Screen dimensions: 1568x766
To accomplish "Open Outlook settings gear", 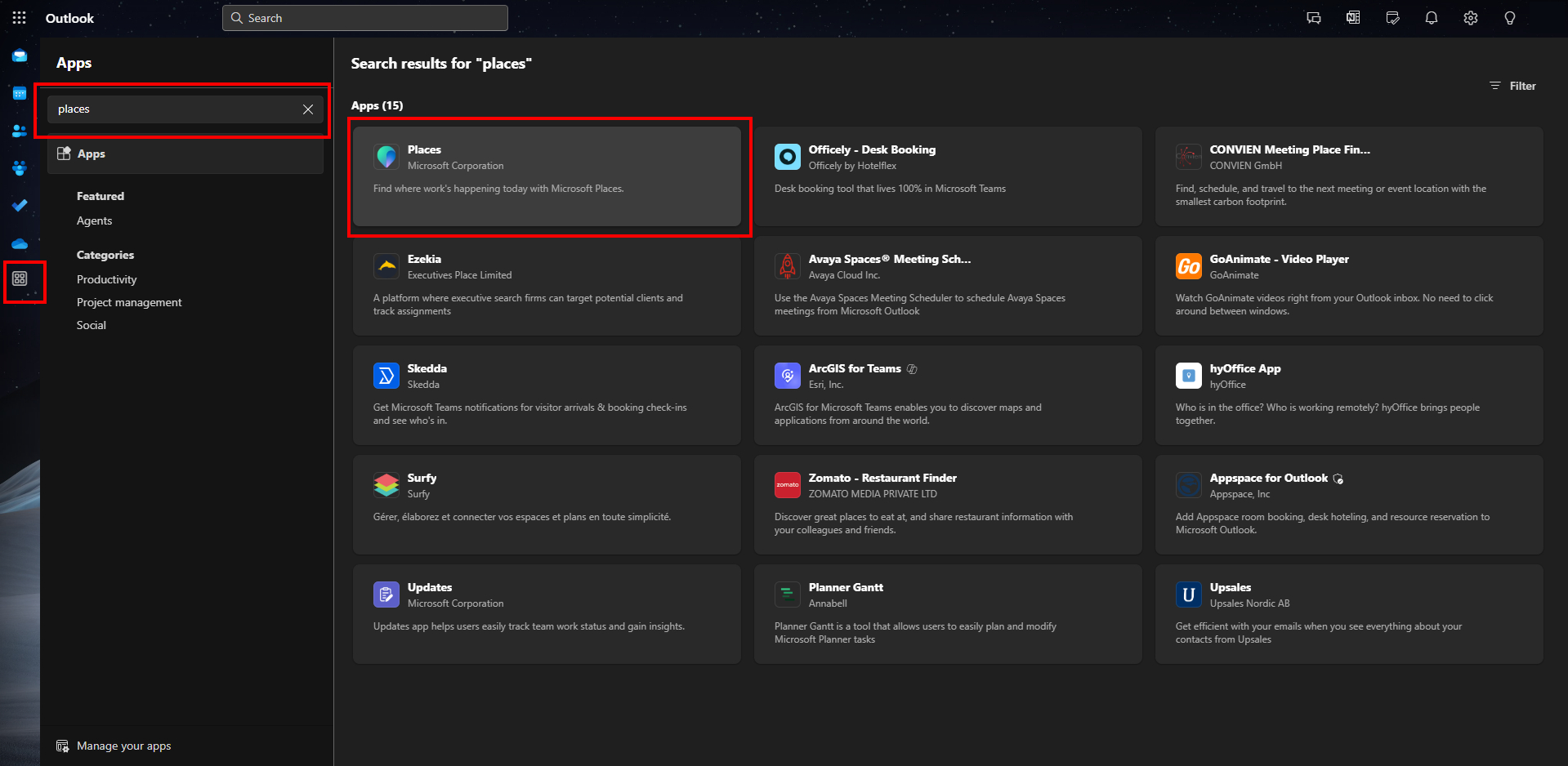I will tap(1471, 18).
